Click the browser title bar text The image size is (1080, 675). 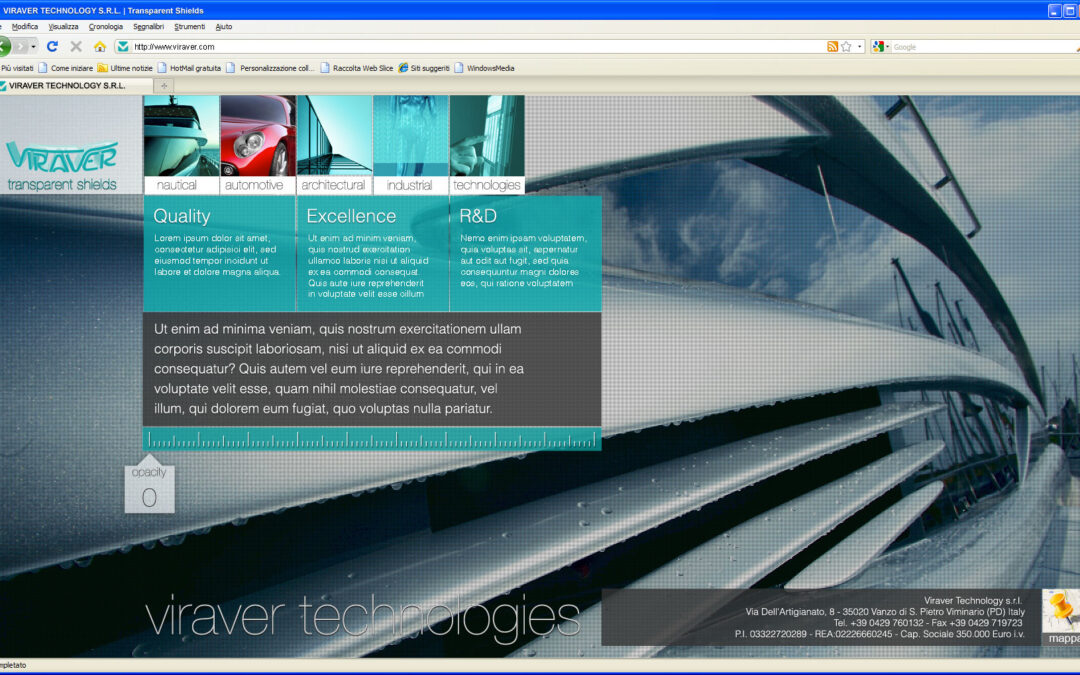coord(103,10)
